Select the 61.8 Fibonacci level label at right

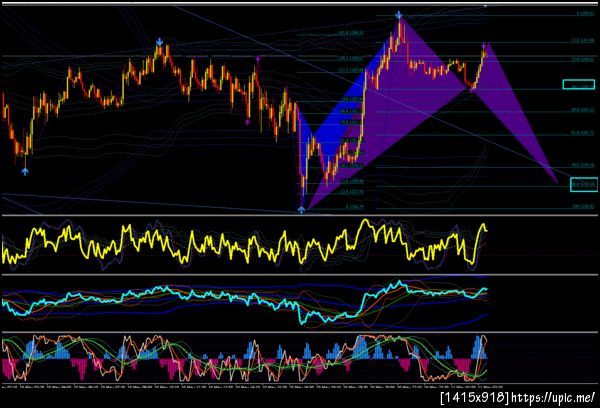[x=583, y=133]
